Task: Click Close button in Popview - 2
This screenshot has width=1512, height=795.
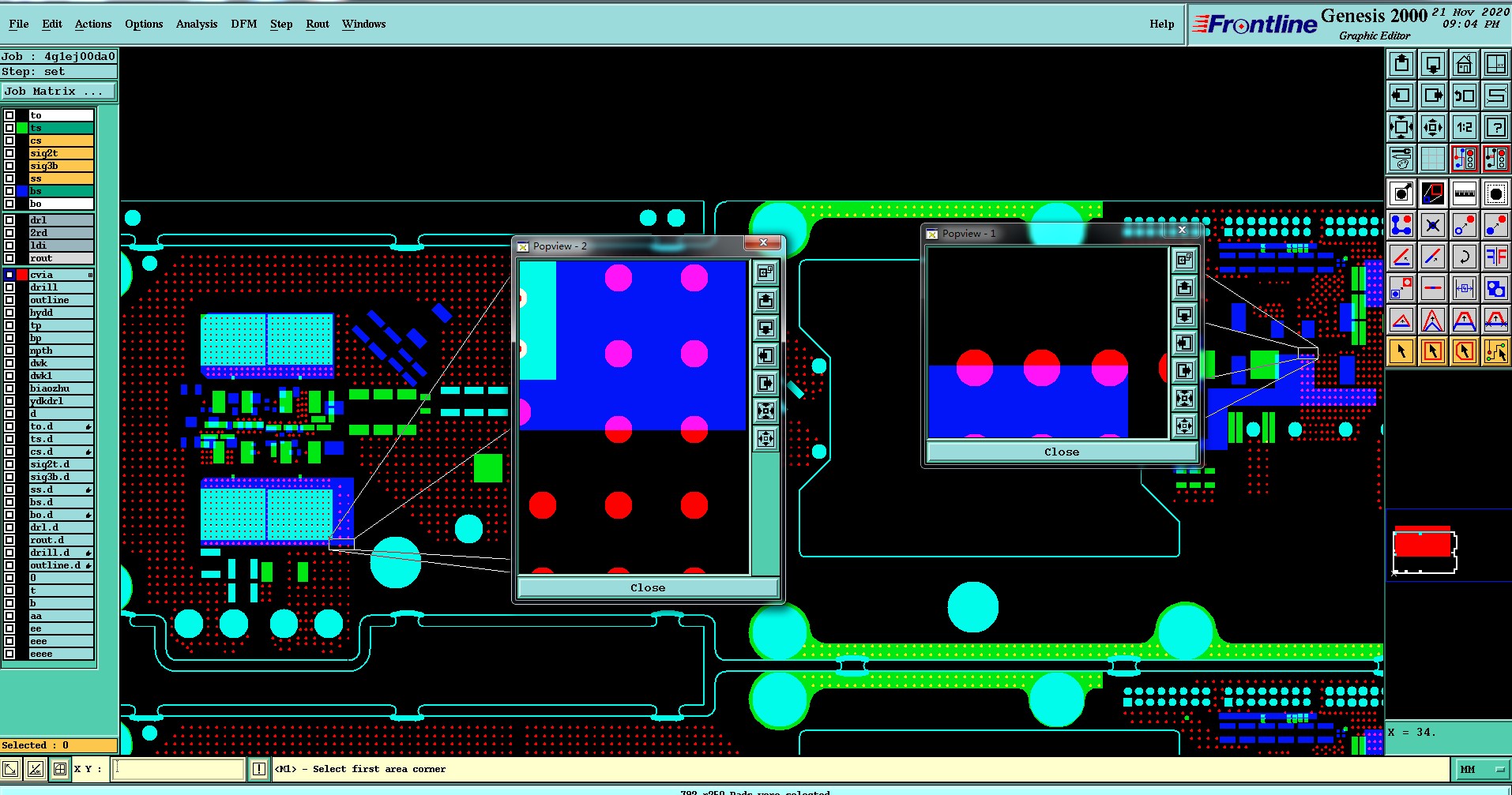Action: coord(648,587)
